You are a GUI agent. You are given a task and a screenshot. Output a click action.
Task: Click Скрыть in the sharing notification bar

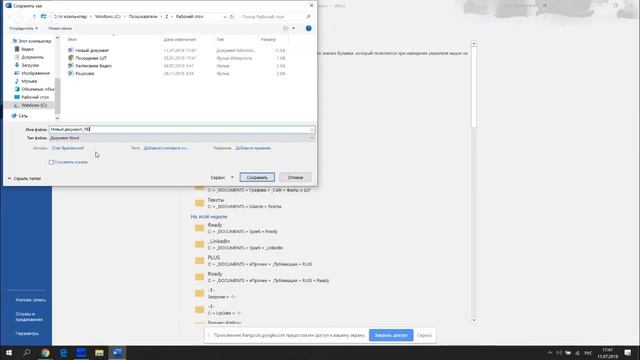click(424, 335)
